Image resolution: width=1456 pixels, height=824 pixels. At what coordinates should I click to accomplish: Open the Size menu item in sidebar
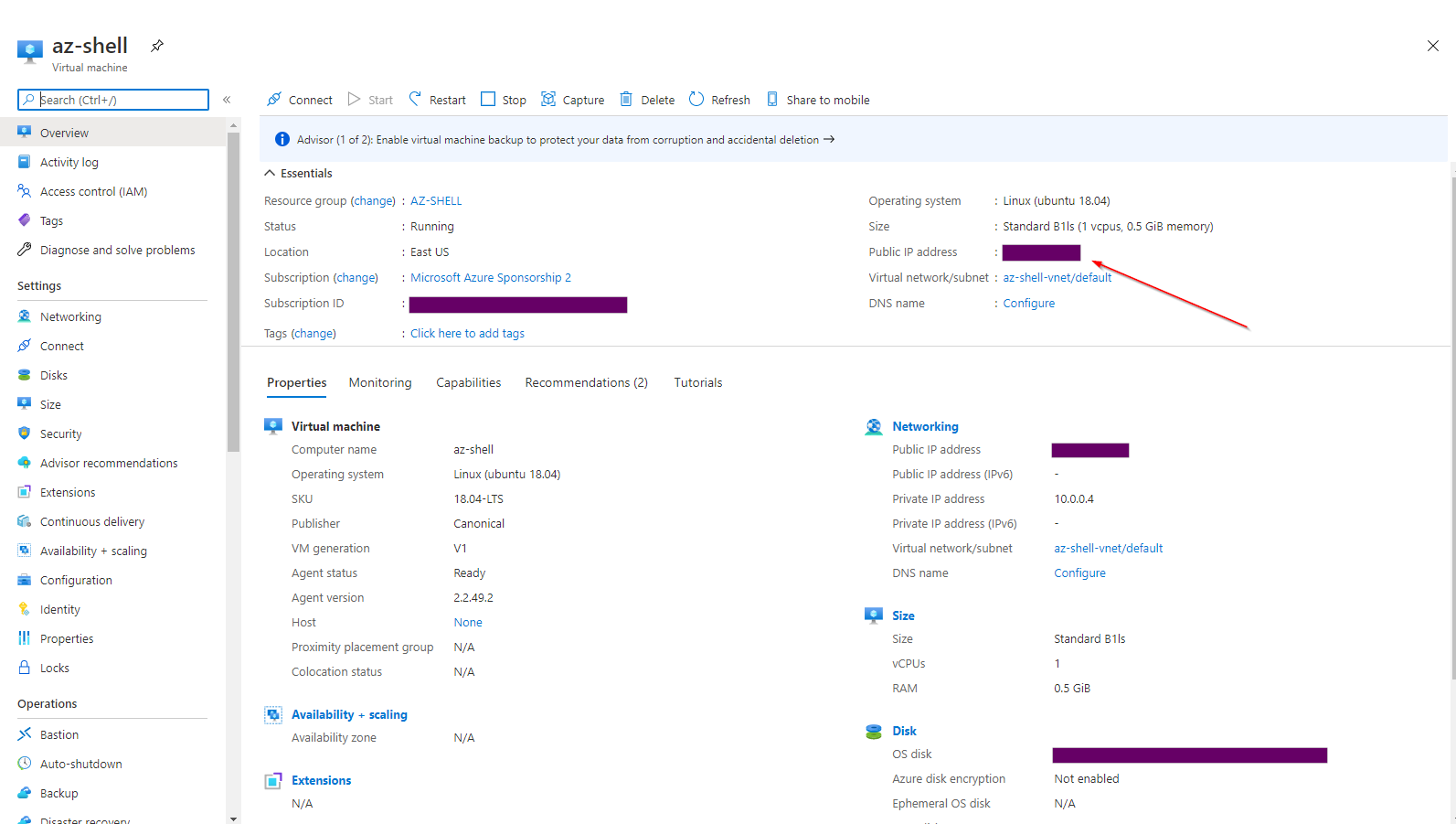50,405
